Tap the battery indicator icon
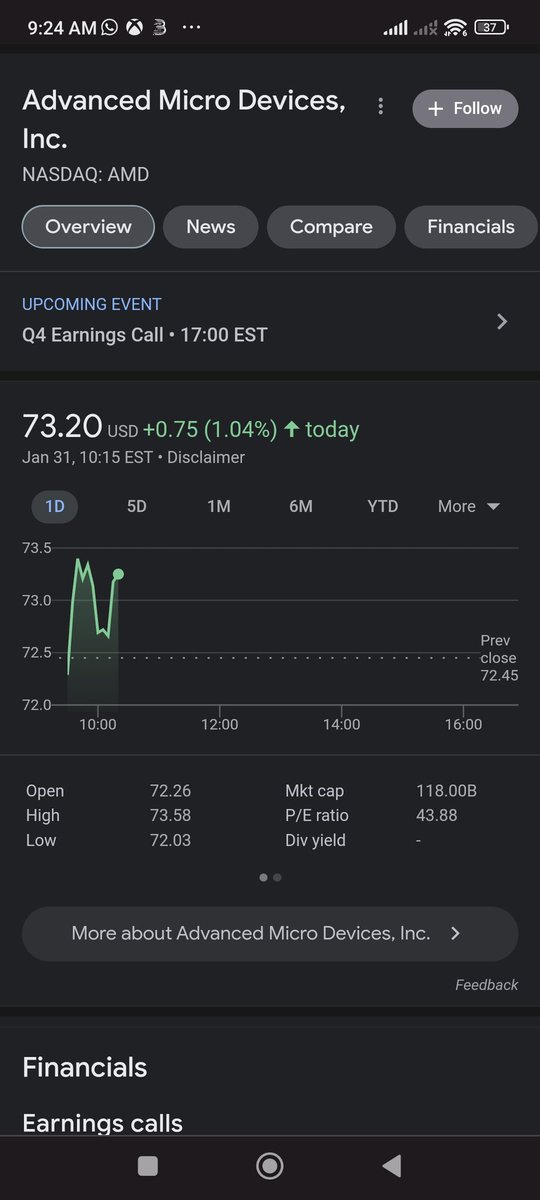Viewport: 540px width, 1200px height. [491, 28]
